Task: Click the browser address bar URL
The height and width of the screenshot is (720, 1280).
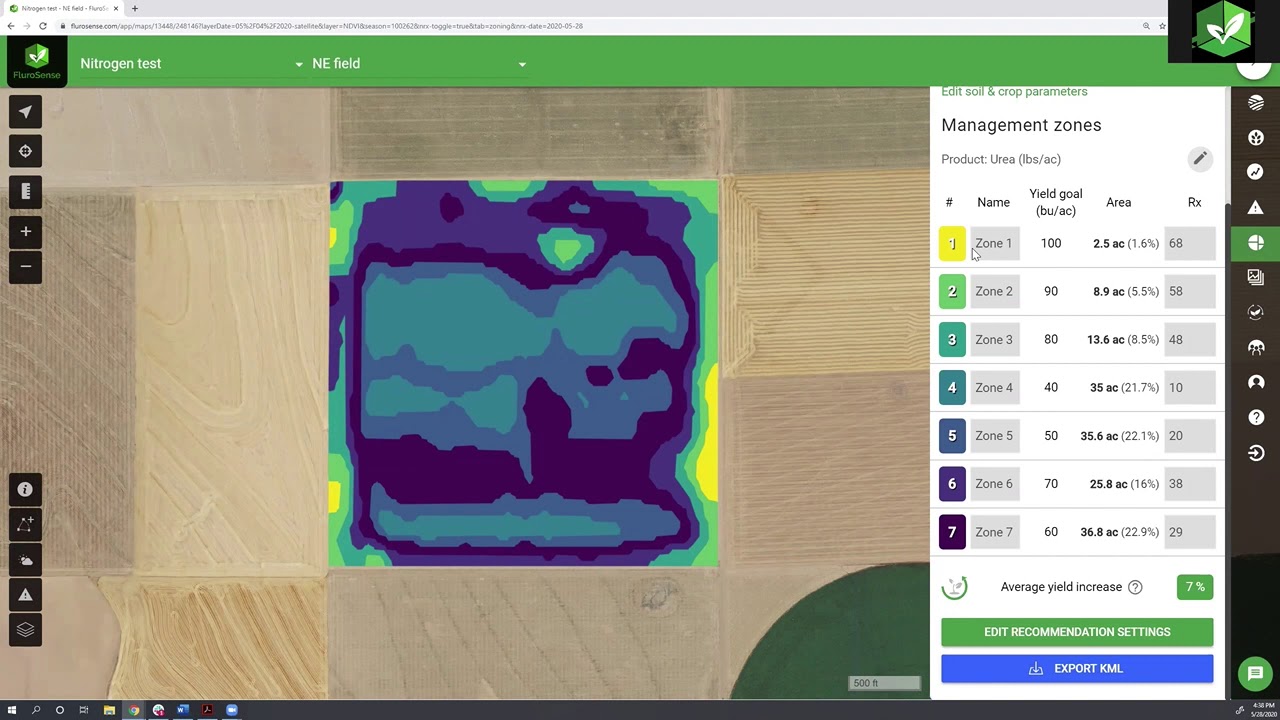Action: pos(327,26)
